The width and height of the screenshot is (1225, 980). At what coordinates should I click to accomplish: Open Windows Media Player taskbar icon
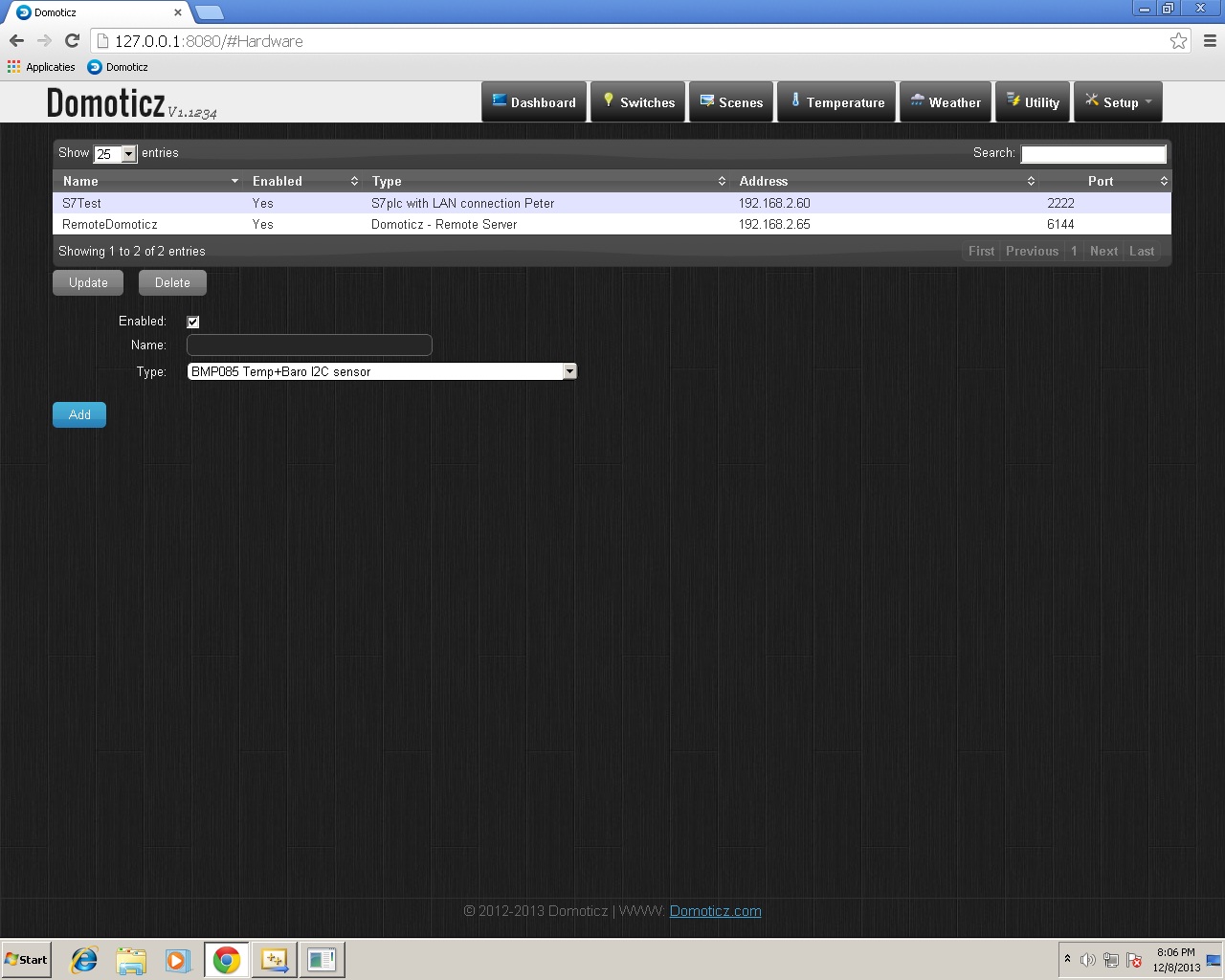coord(178,960)
